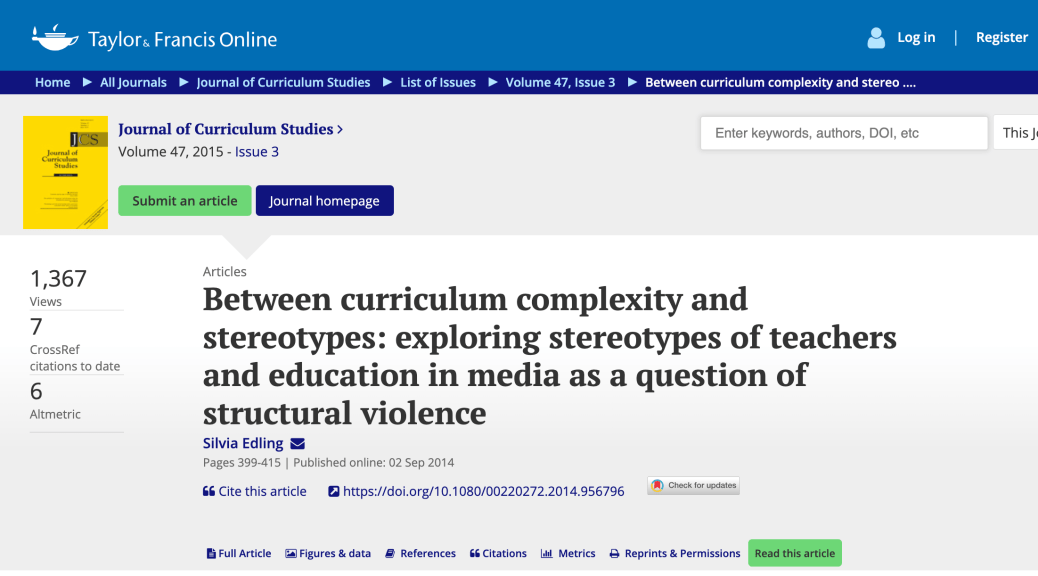Click the email envelope icon next to Silvia Edling

[x=297, y=444]
